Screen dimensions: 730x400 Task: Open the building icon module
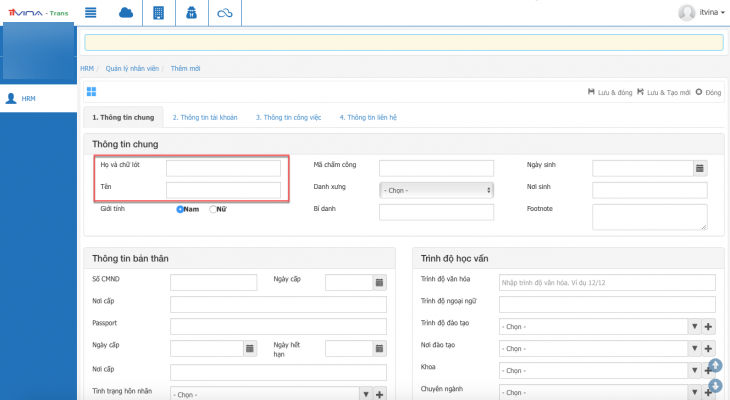[x=157, y=13]
